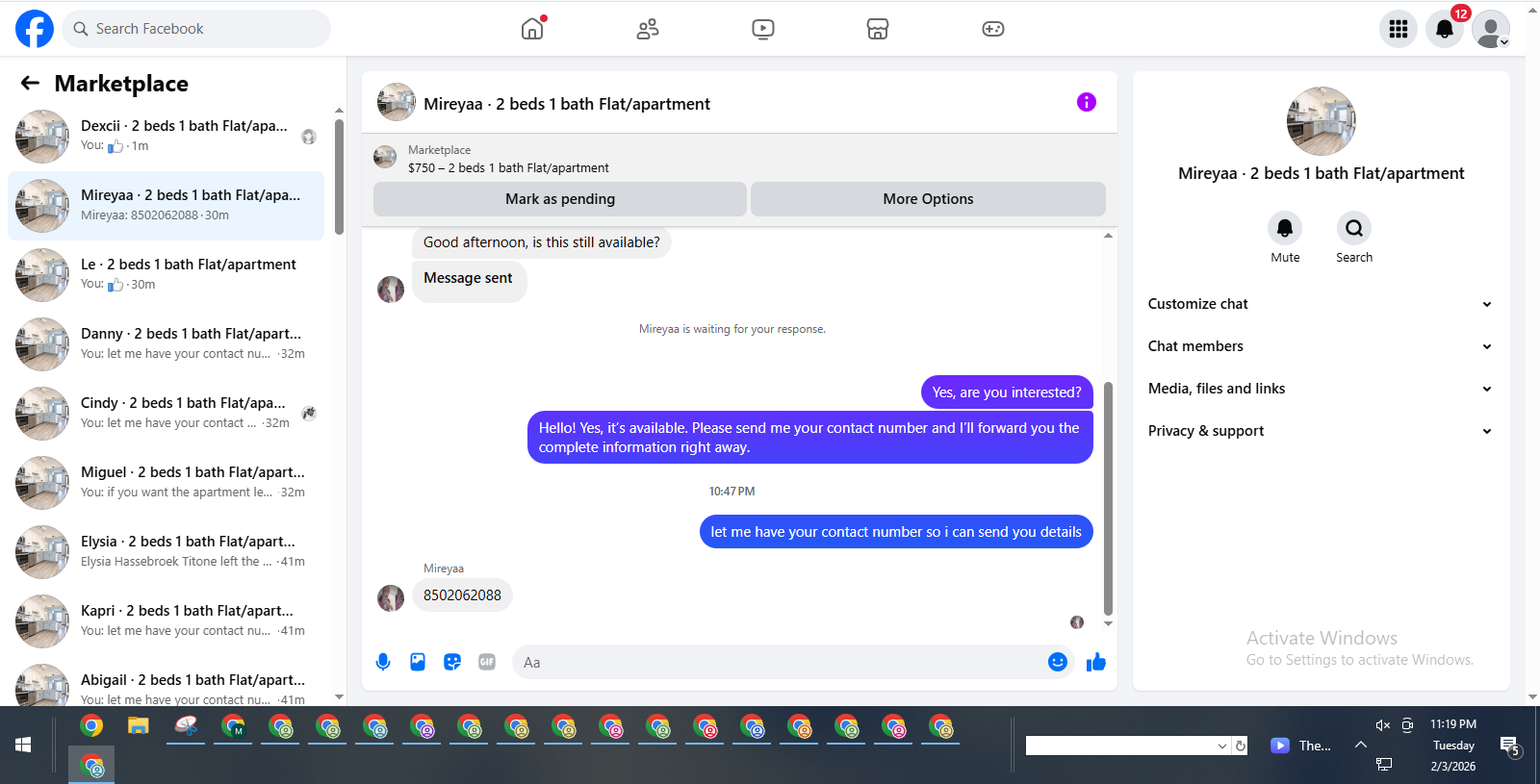Screen dimensions: 1540x784
Task: Click the 'Yes, are you interested?' message
Action: (x=1007, y=392)
